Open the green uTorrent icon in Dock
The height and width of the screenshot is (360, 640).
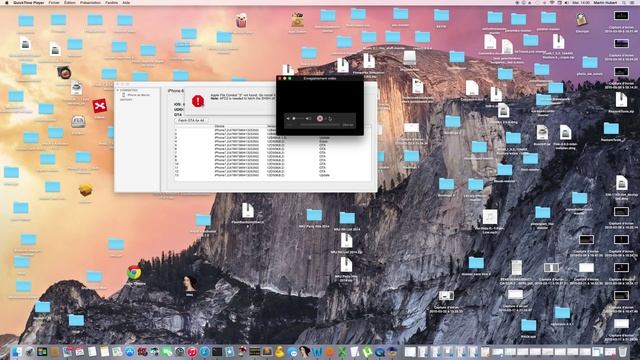pos(367,352)
